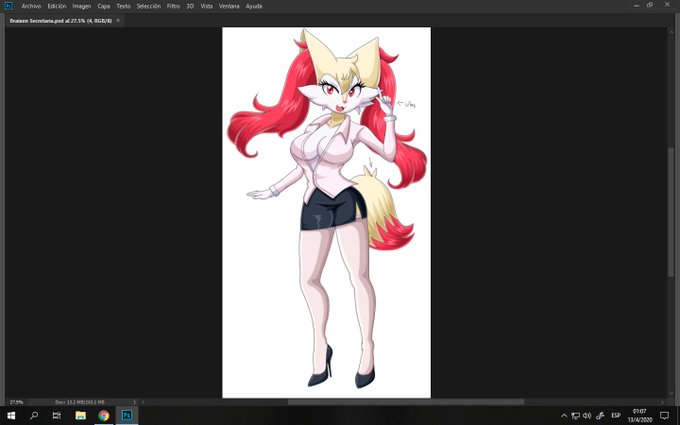
Task: Close the Braixen Secretaria.psd document tab
Action: tap(118, 20)
